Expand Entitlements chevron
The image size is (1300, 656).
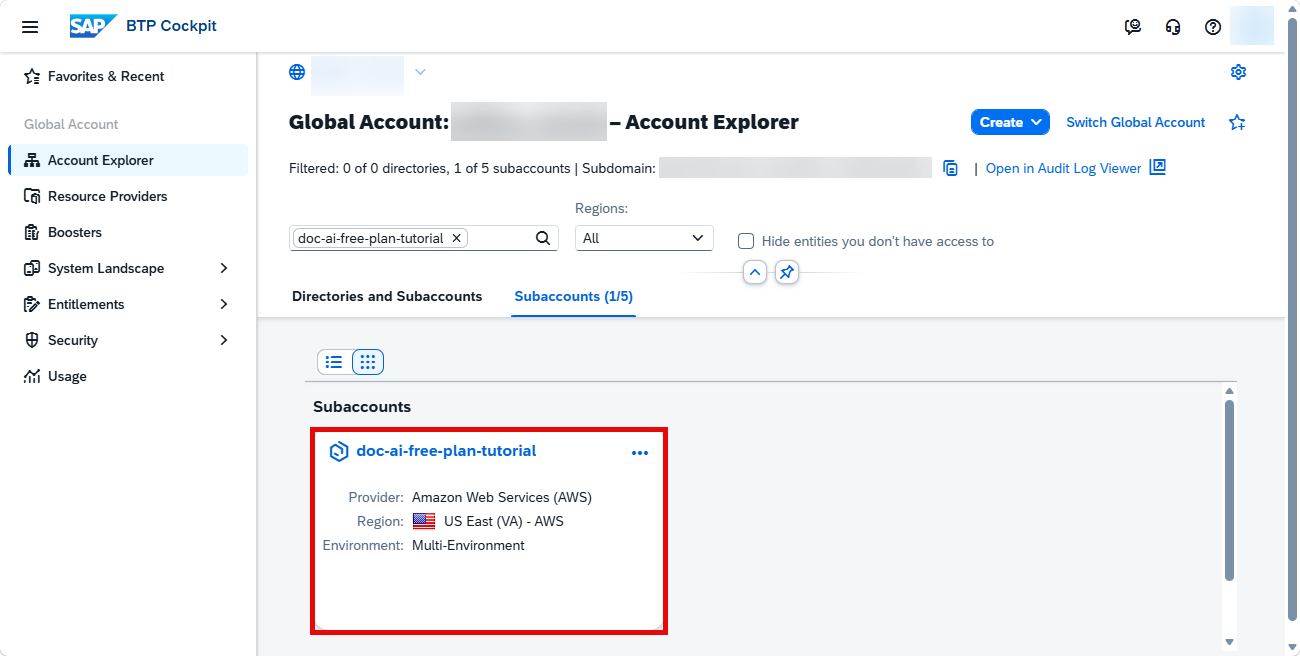[223, 304]
